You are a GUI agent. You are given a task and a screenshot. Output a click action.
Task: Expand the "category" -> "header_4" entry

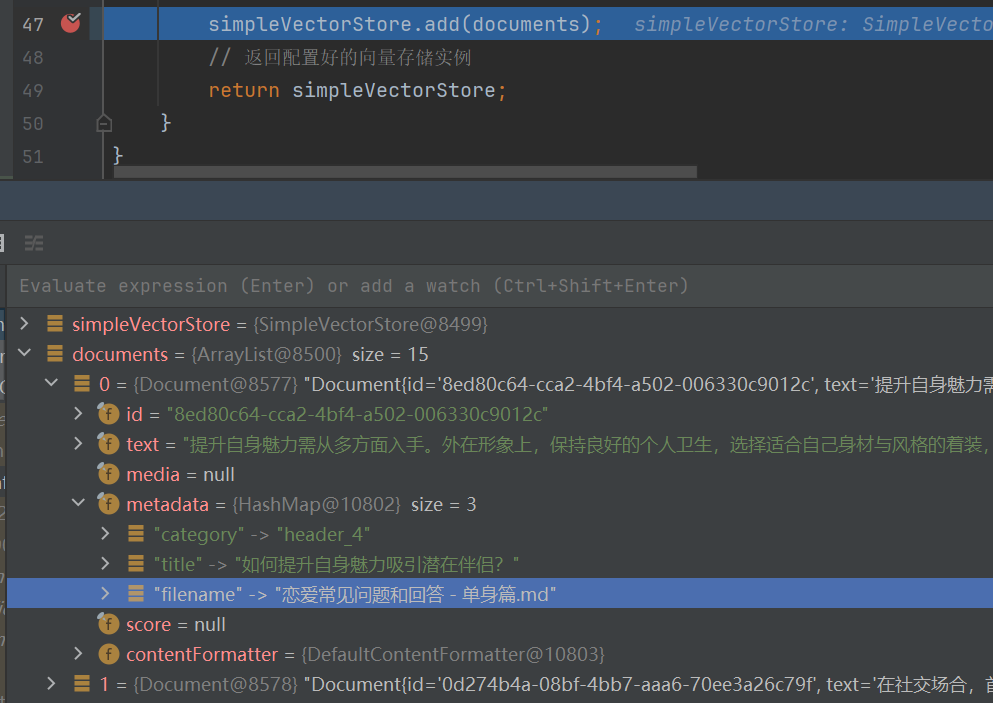pos(106,533)
